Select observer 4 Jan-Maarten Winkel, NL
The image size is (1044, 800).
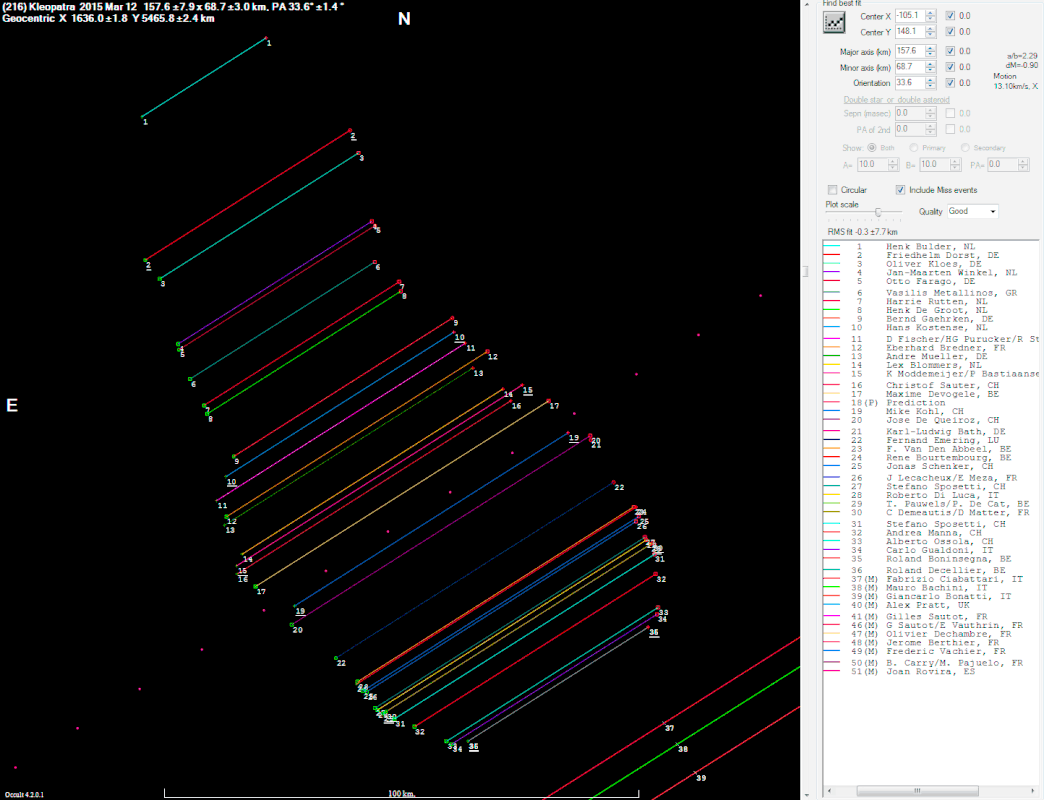click(930, 272)
